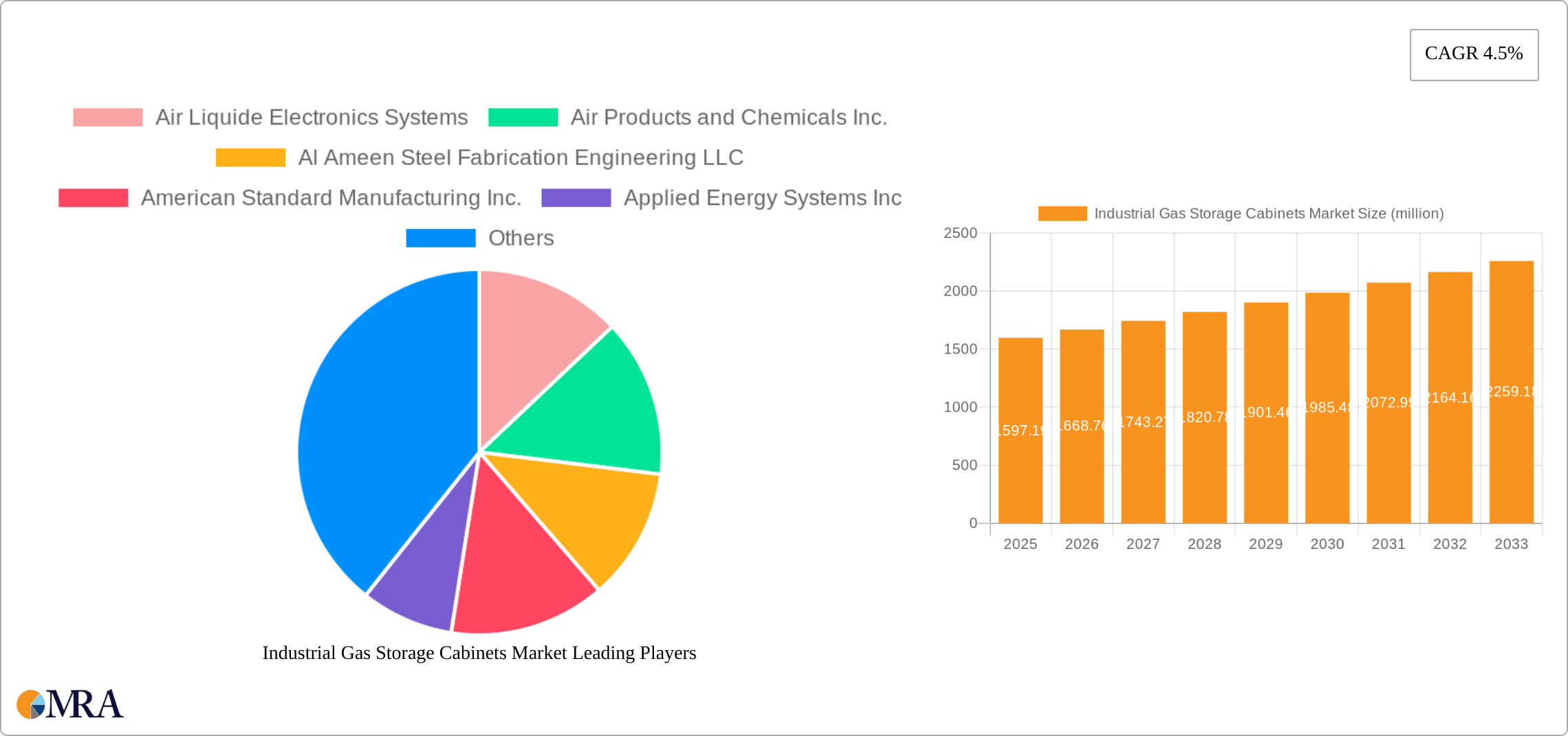Screen dimensions: 1568x736
Task: Select the orange Al Ameen legend swatch
Action: [x=252, y=158]
